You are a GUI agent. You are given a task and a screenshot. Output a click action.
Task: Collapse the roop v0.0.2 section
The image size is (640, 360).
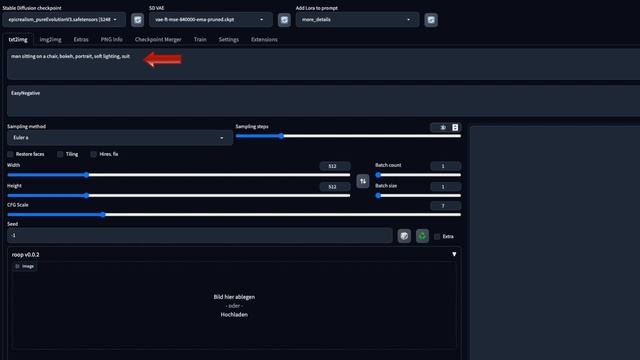coord(454,254)
